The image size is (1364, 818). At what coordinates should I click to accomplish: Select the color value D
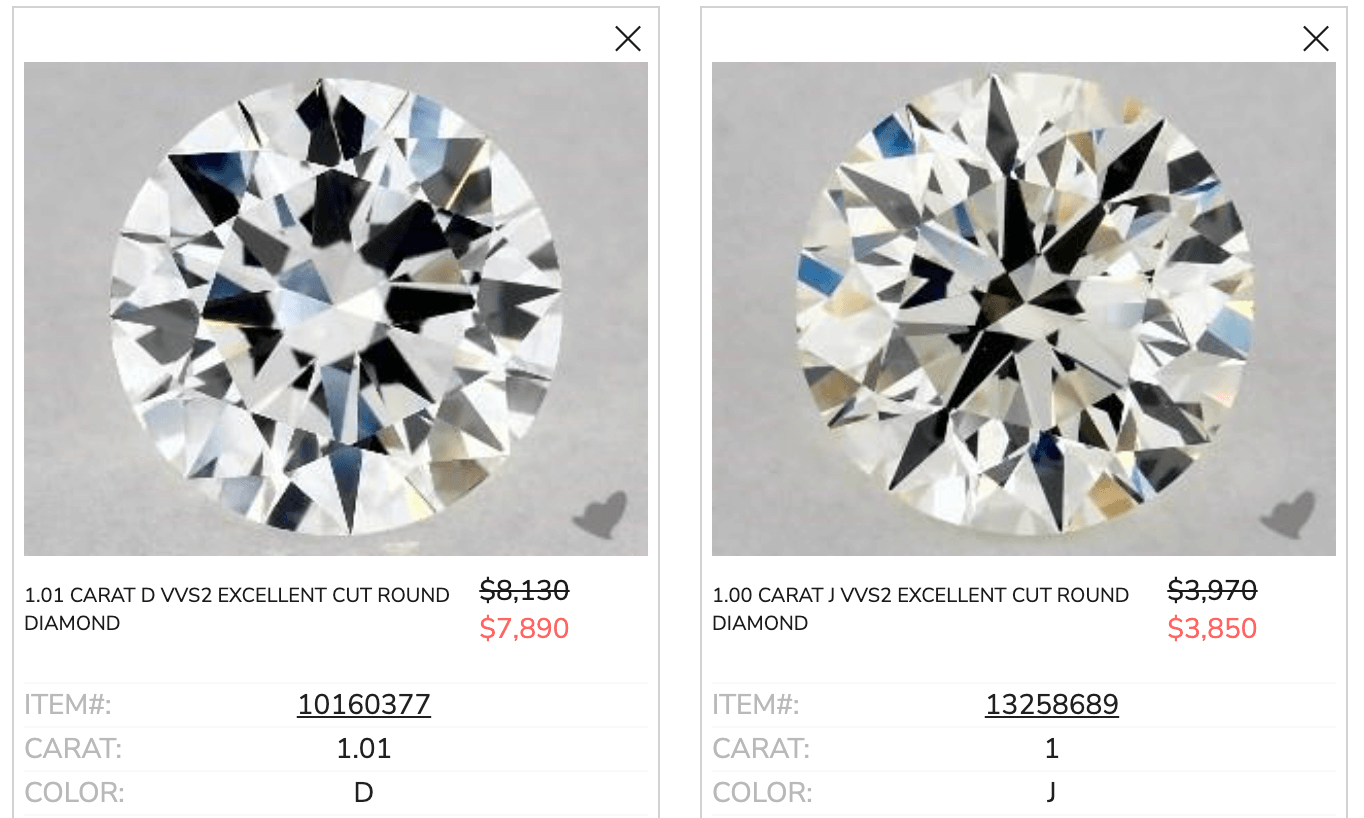pyautogui.click(x=364, y=793)
